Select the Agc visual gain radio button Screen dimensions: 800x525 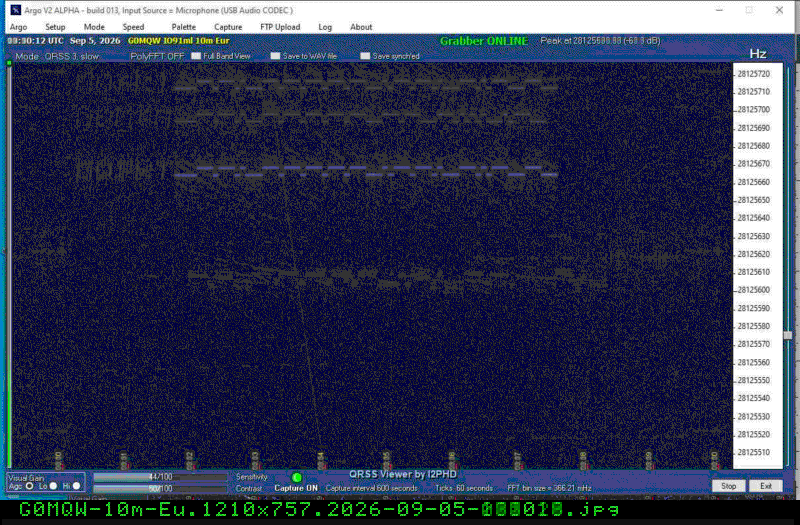(30, 486)
